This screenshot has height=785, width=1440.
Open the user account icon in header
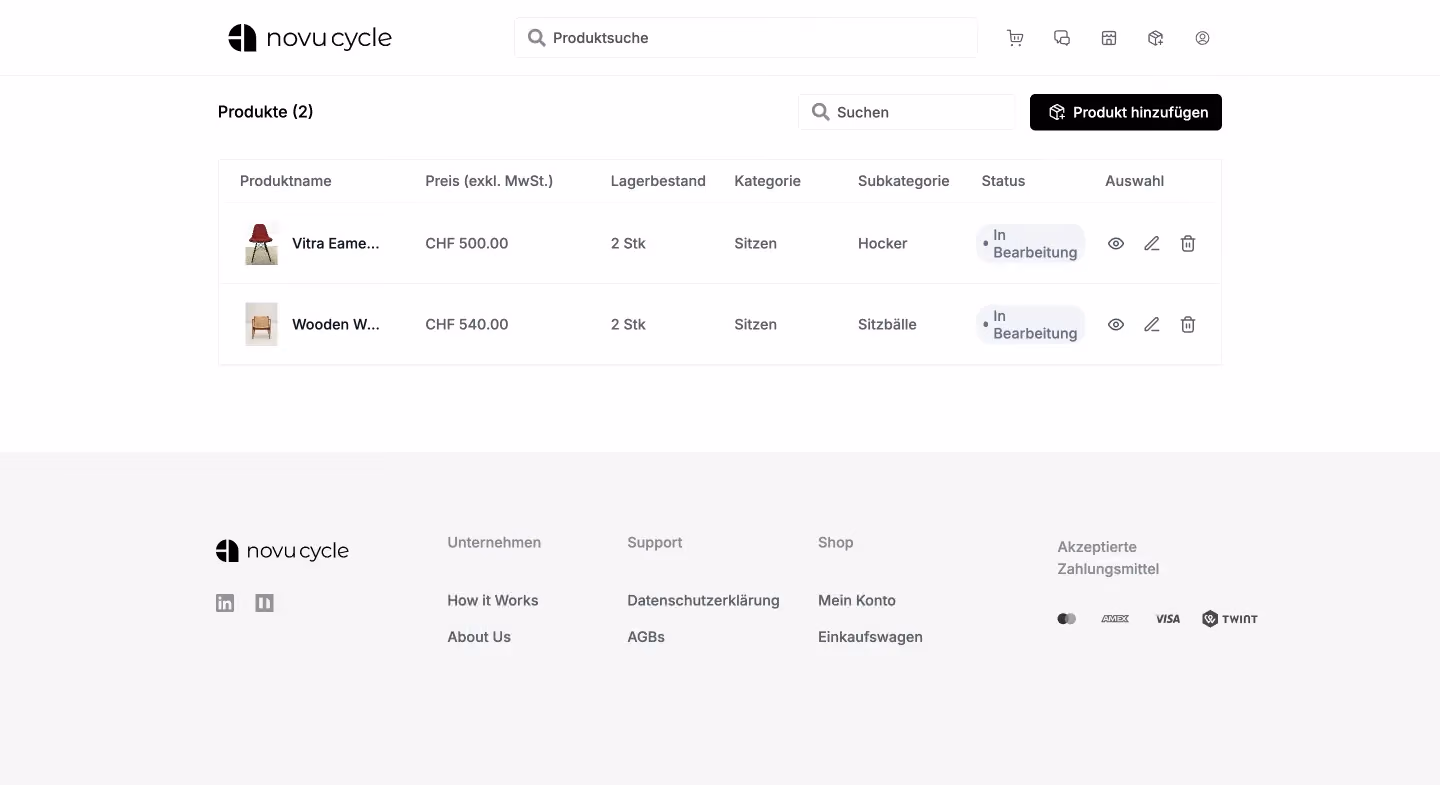[x=1202, y=38]
